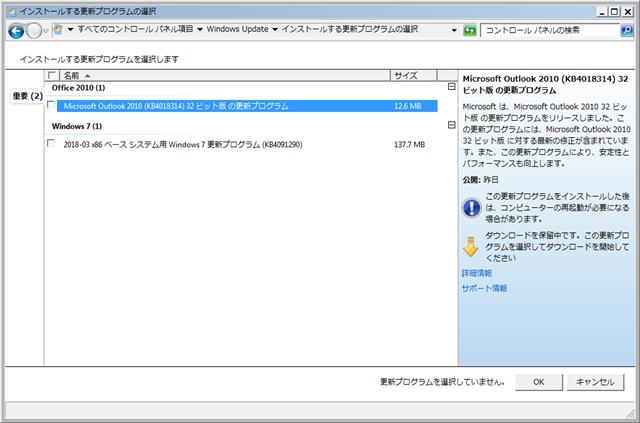This screenshot has height=423, width=640.
Task: Click the 137.7 MB size value
Action: (409, 145)
